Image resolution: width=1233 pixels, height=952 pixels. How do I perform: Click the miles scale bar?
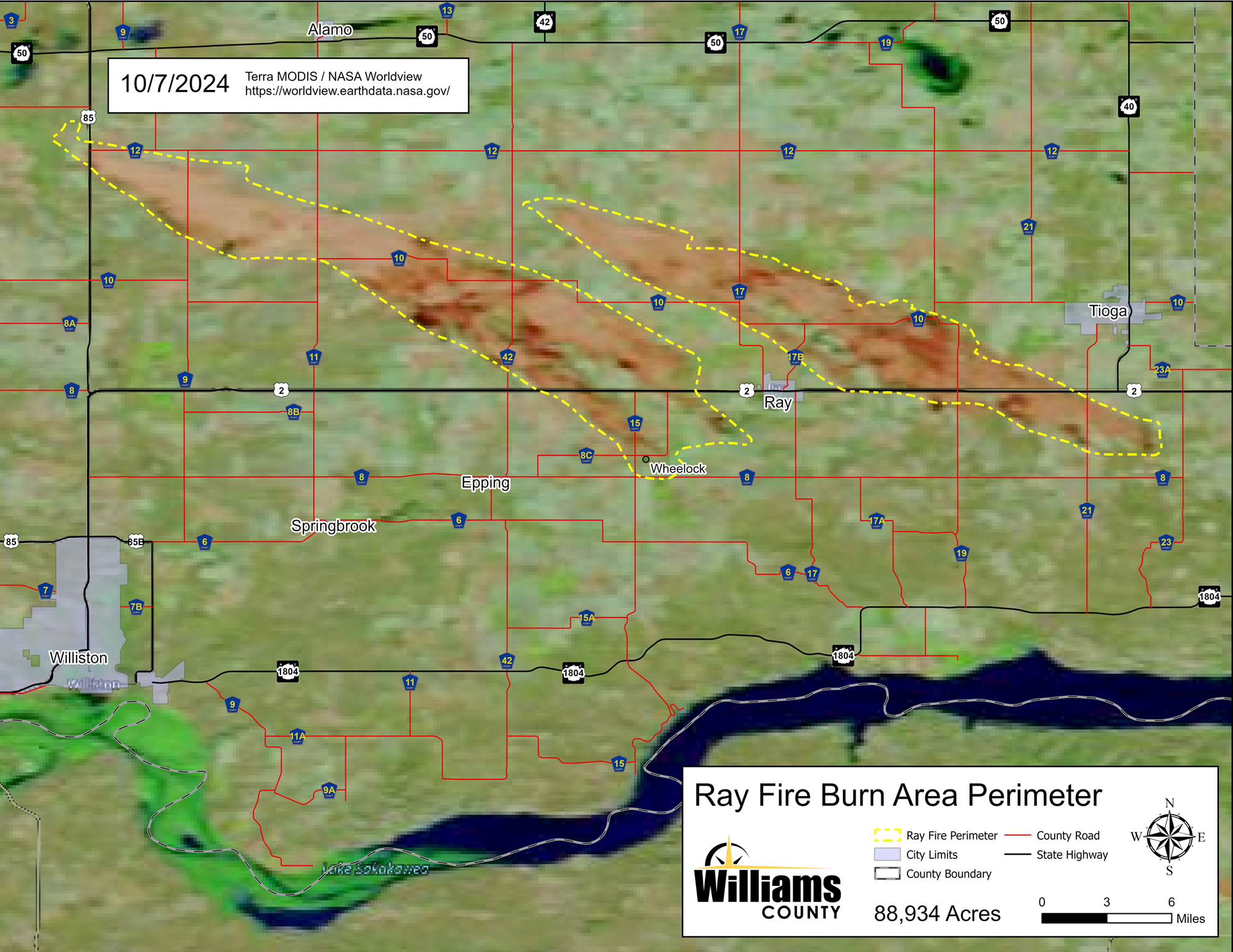(x=1107, y=918)
